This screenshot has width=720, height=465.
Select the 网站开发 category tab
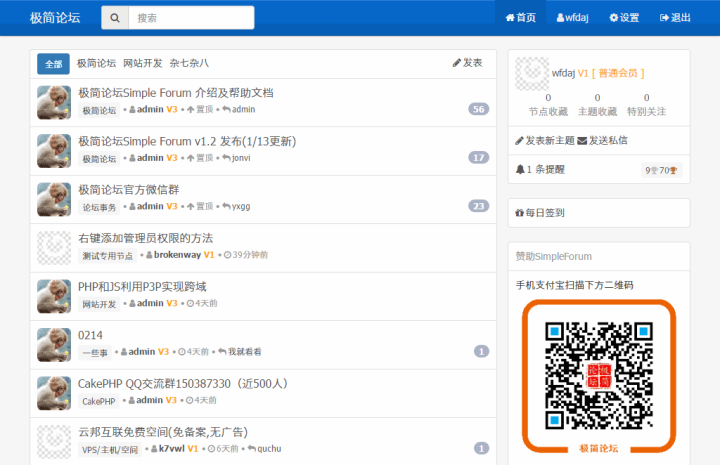(x=143, y=63)
